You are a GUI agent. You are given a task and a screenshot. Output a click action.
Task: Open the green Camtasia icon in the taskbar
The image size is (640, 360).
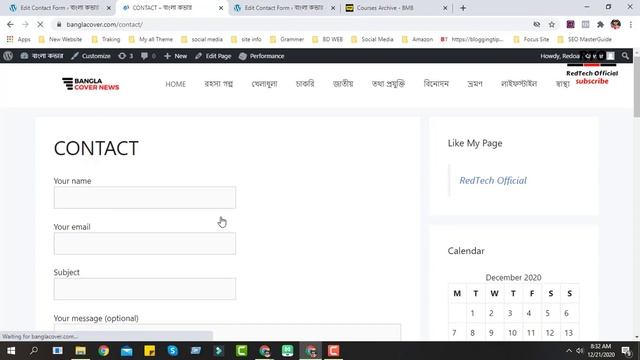242,351
